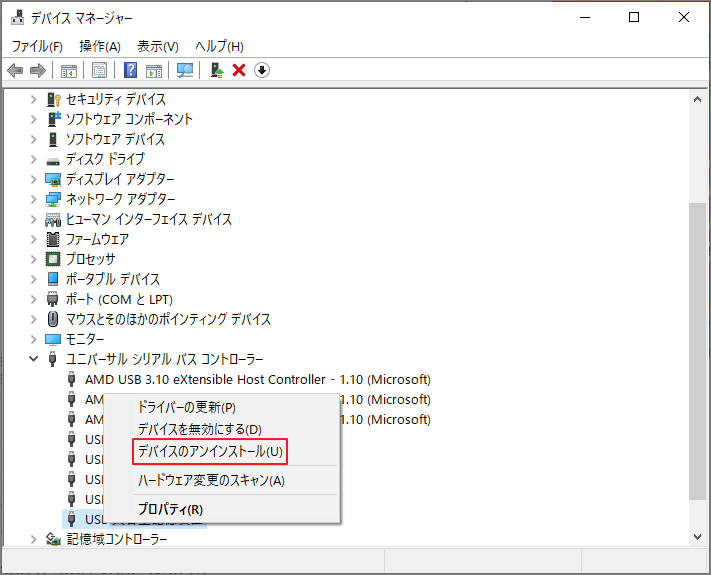The image size is (711, 575).
Task: Click the vertical scrollbar down arrow
Action: tap(697, 537)
